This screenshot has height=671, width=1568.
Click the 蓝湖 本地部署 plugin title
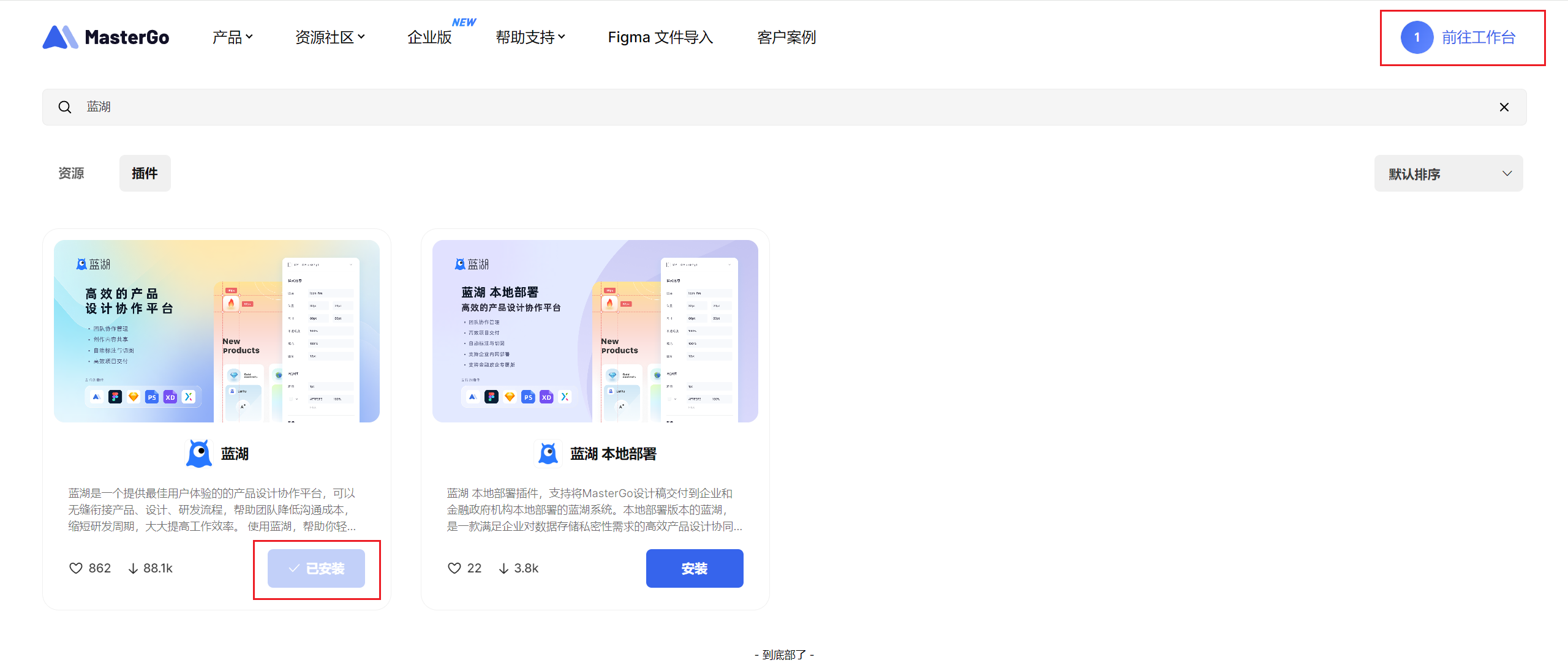click(x=613, y=454)
